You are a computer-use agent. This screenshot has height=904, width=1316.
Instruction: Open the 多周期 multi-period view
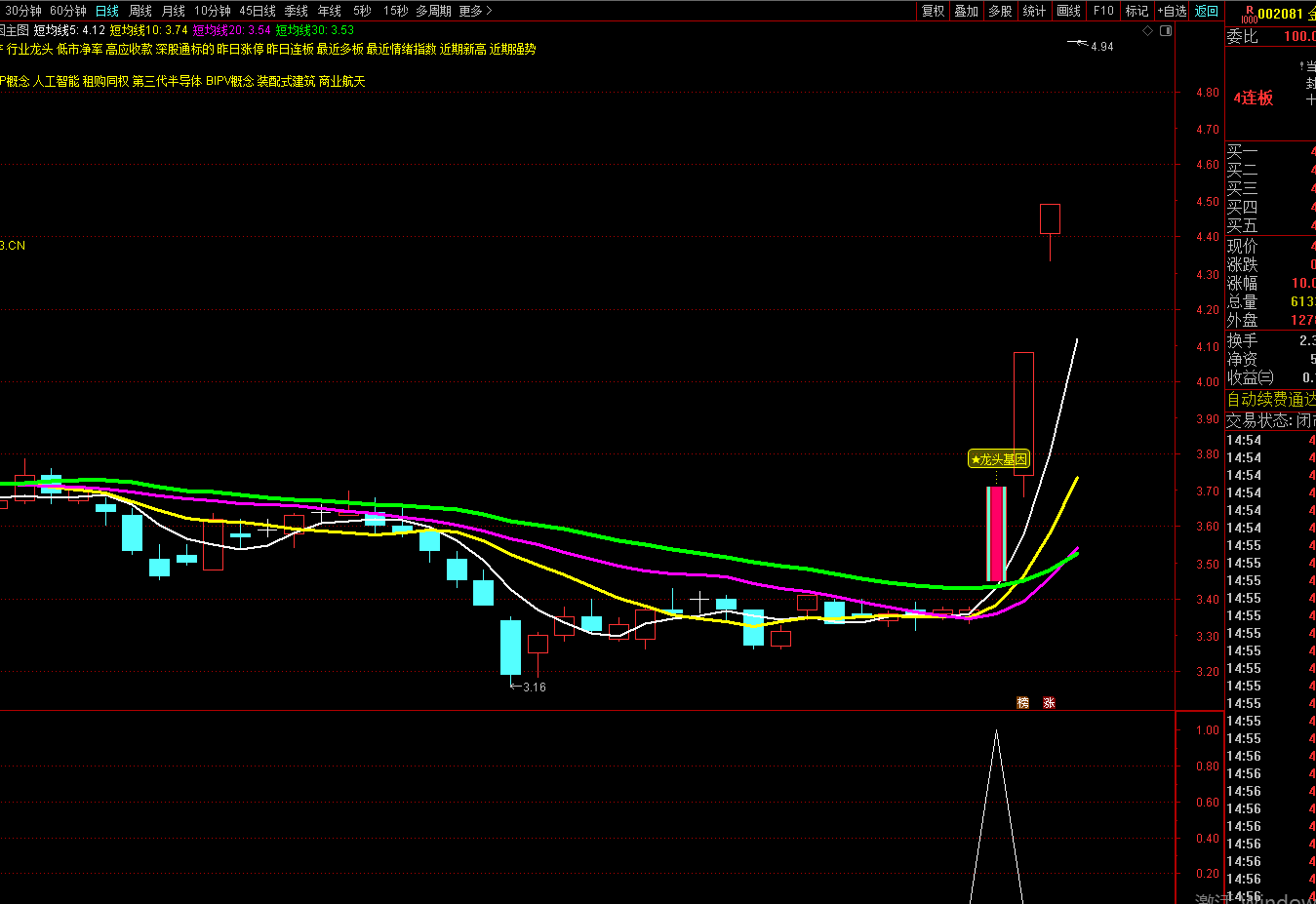pyautogui.click(x=433, y=11)
